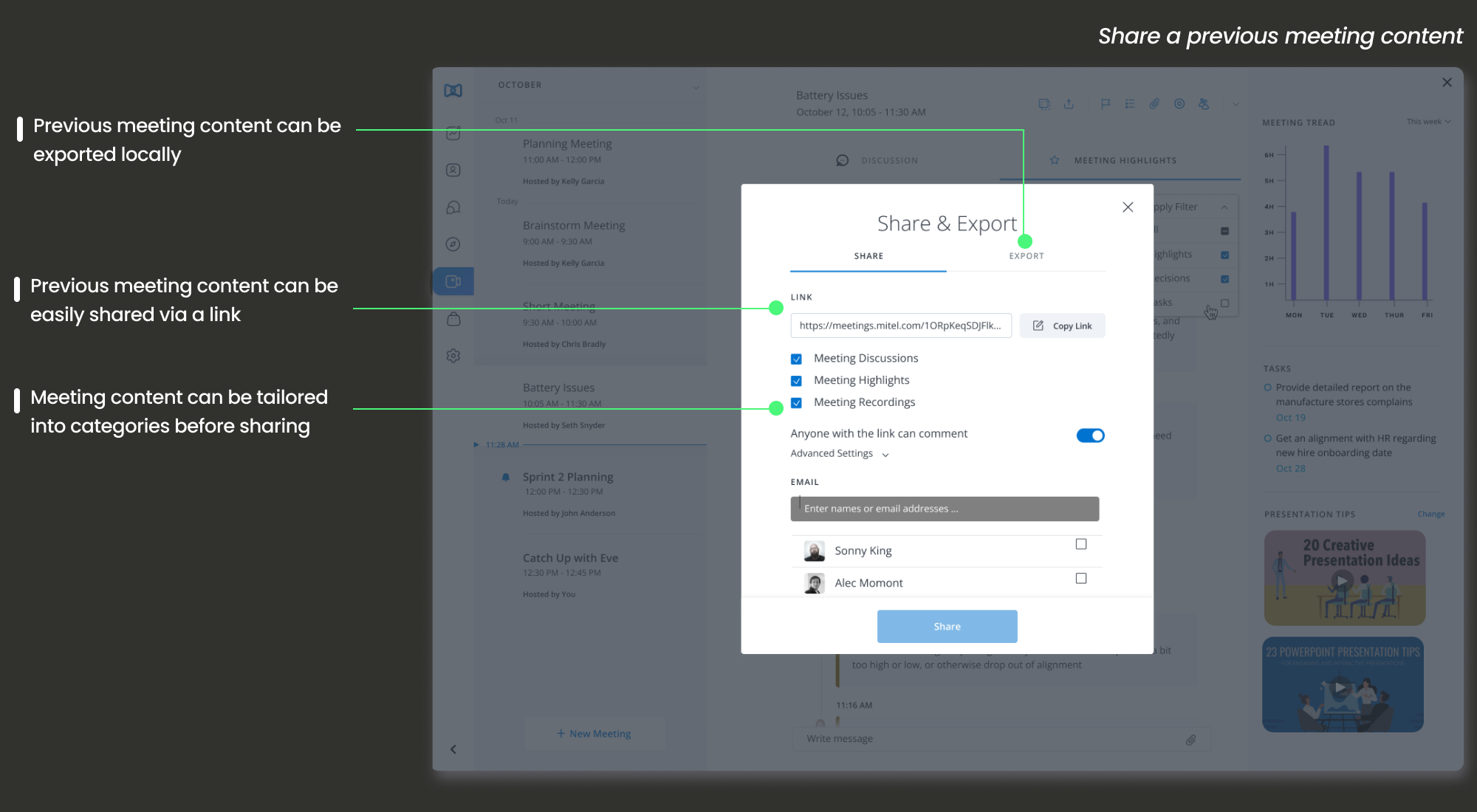Uncheck Meeting Discussions checkbox
Image resolution: width=1477 pixels, height=812 pixels.
click(796, 359)
